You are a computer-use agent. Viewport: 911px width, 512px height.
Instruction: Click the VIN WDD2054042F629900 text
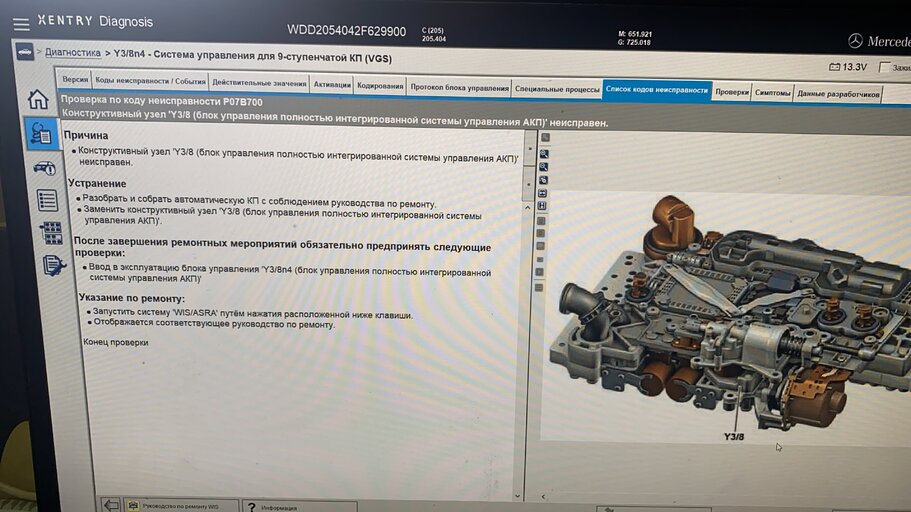[x=346, y=31]
